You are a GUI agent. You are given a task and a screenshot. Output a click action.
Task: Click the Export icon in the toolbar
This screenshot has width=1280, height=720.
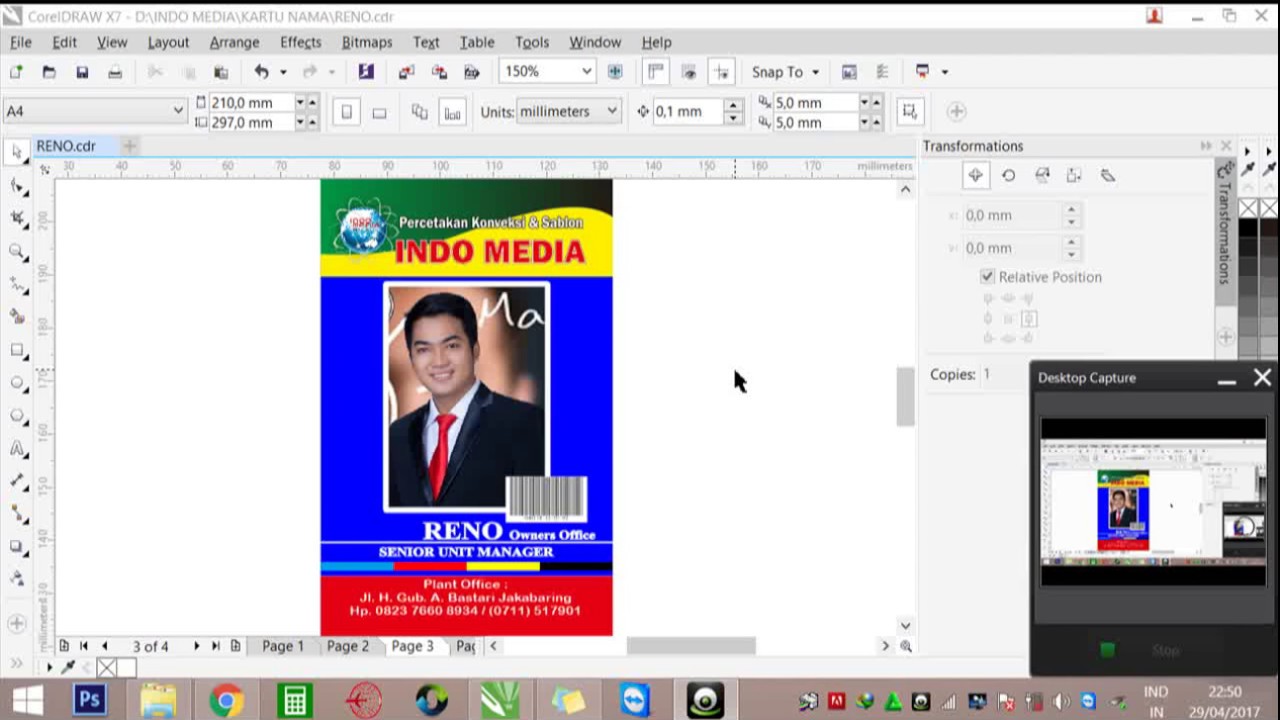pyautogui.click(x=439, y=72)
